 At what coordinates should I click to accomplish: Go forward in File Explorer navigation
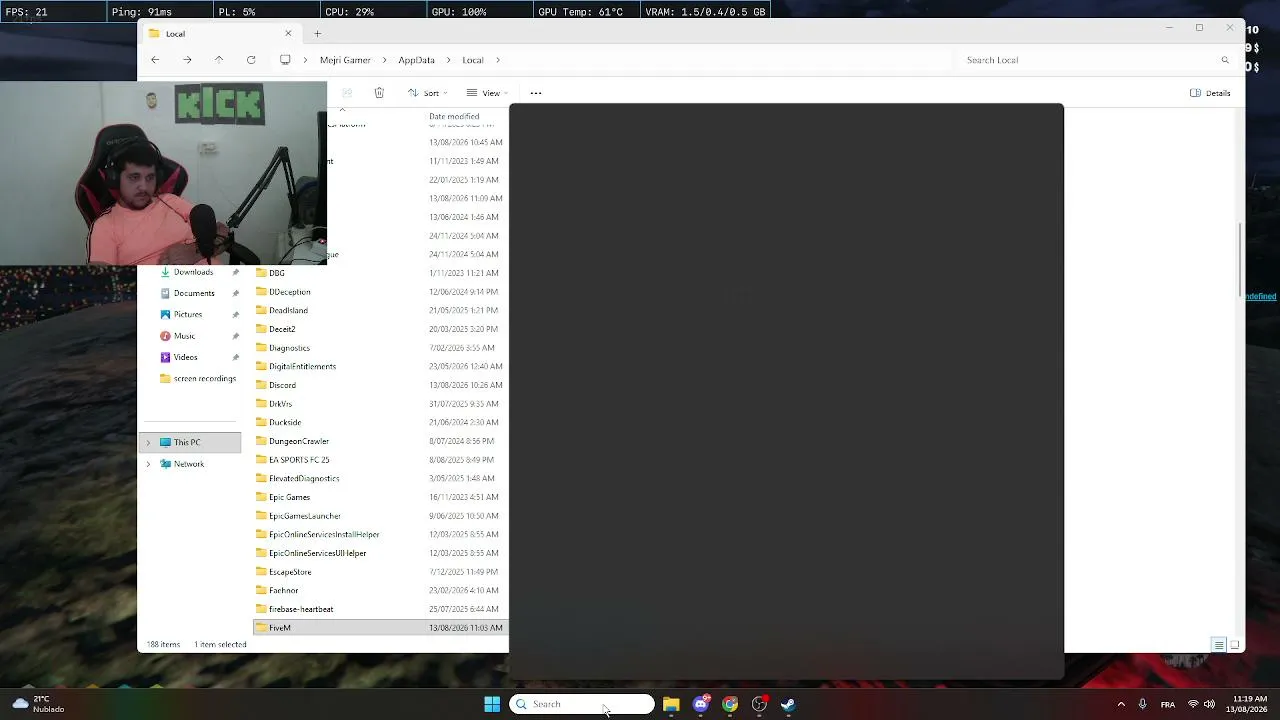(x=187, y=60)
